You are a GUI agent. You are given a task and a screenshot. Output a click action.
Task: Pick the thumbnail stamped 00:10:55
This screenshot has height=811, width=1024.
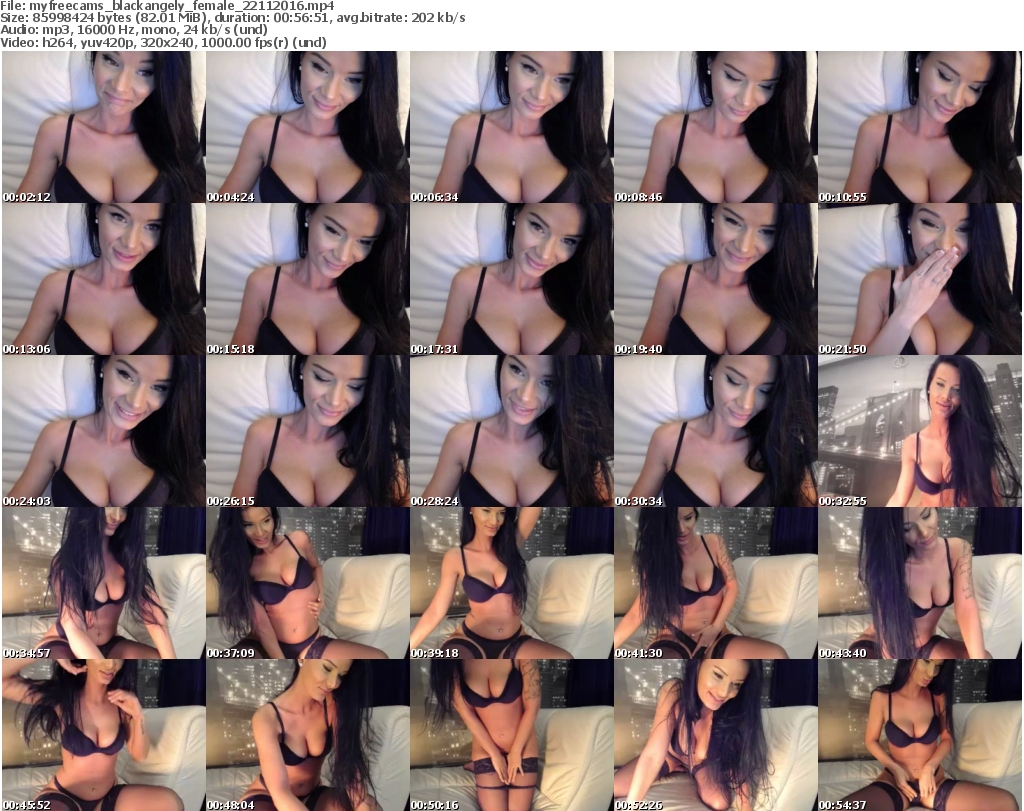click(920, 127)
